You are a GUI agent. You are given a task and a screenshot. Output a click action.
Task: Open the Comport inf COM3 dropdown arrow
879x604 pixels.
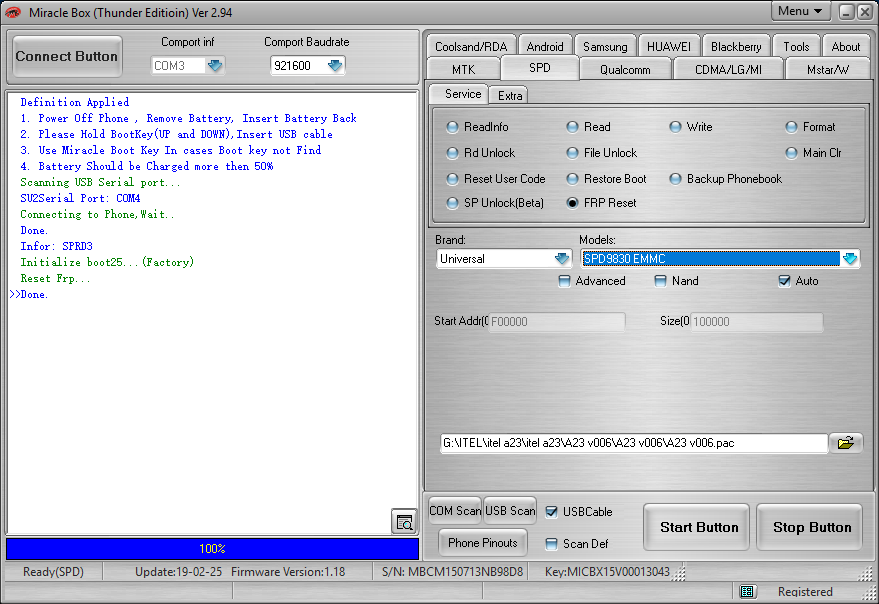coord(215,66)
